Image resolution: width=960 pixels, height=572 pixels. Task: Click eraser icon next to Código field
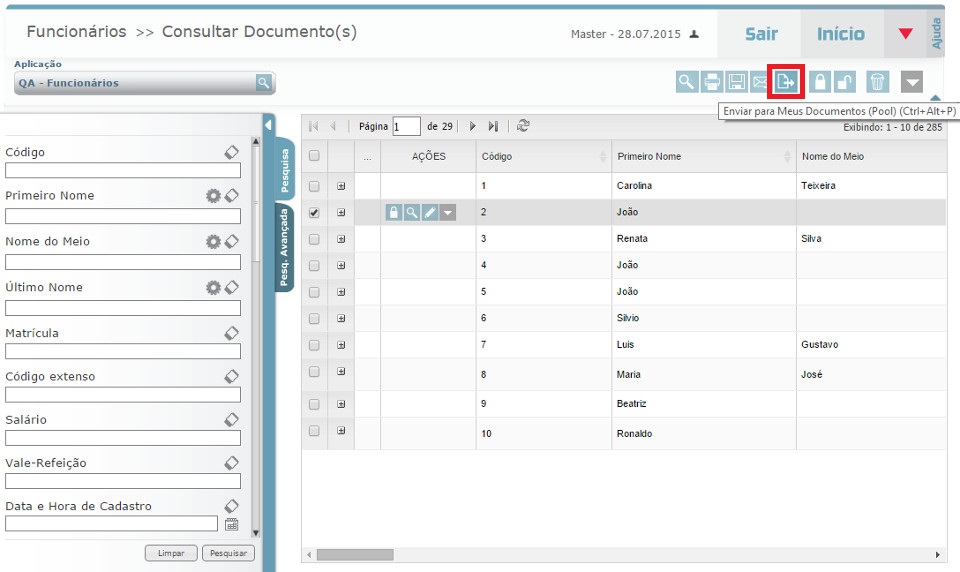pyautogui.click(x=231, y=152)
